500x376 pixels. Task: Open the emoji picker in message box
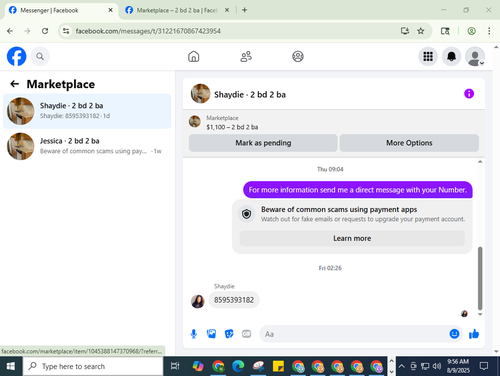tap(454, 334)
